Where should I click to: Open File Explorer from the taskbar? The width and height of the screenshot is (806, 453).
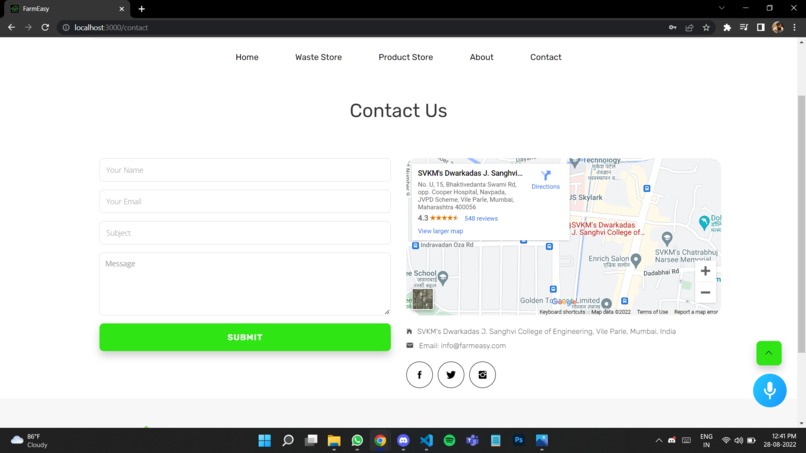click(334, 440)
